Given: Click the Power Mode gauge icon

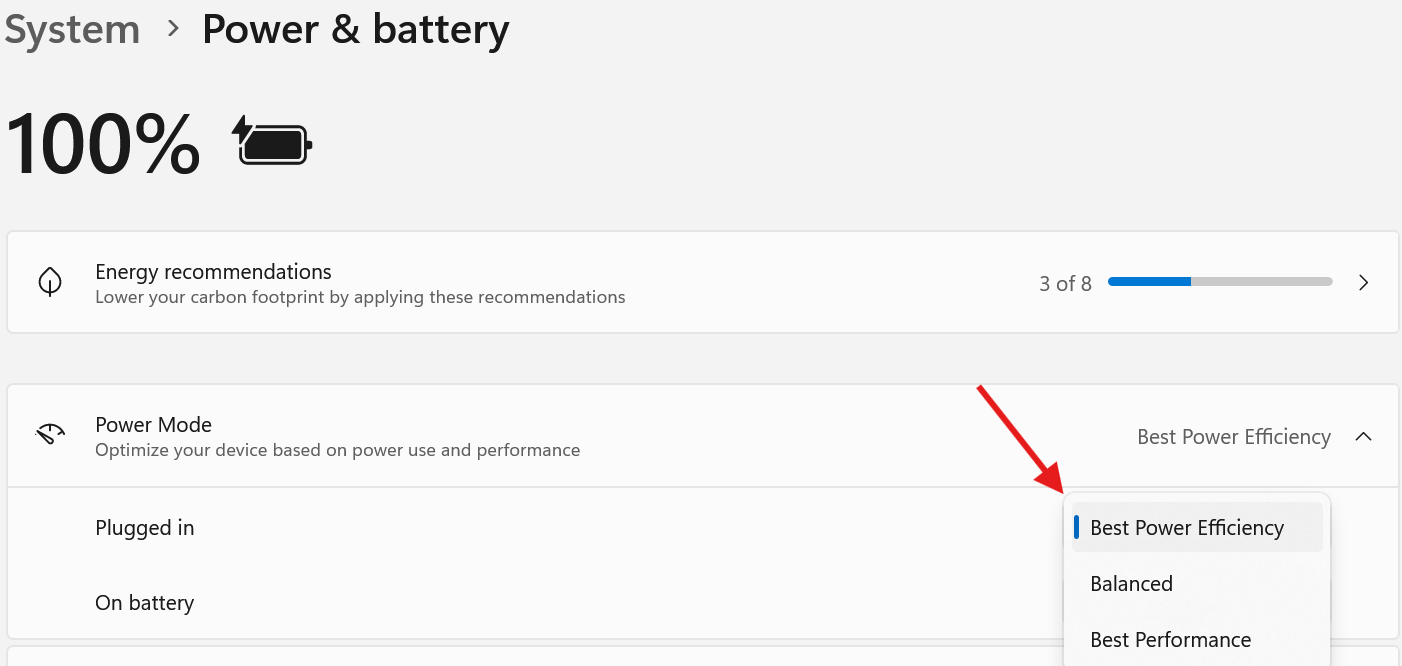Looking at the screenshot, I should 50,436.
